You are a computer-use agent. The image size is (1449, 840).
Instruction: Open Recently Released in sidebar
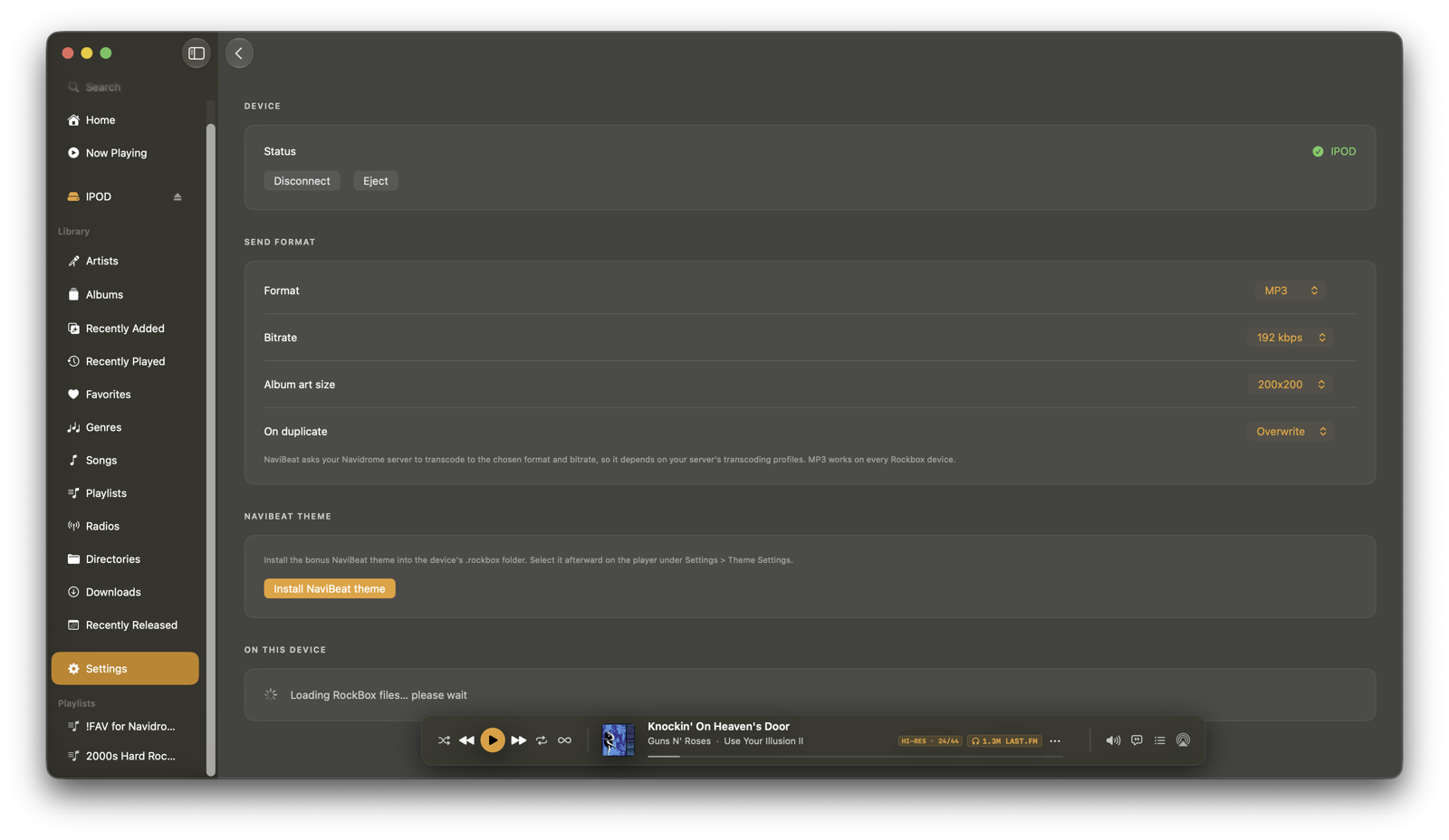click(x=125, y=625)
